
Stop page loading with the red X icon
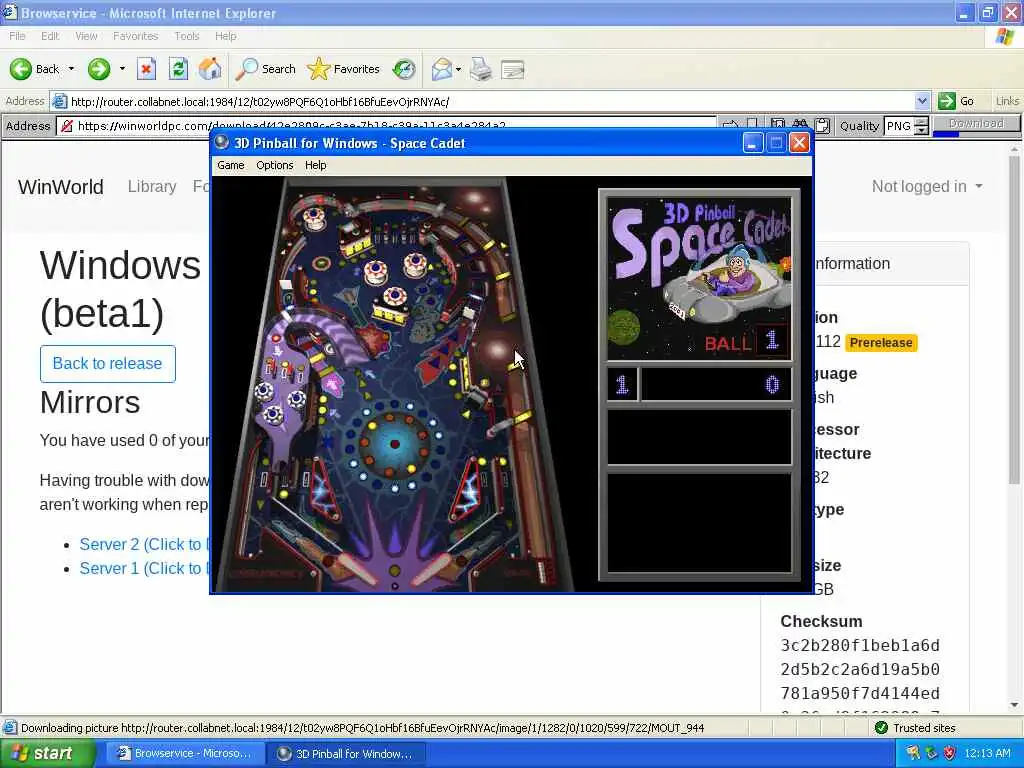click(x=146, y=69)
